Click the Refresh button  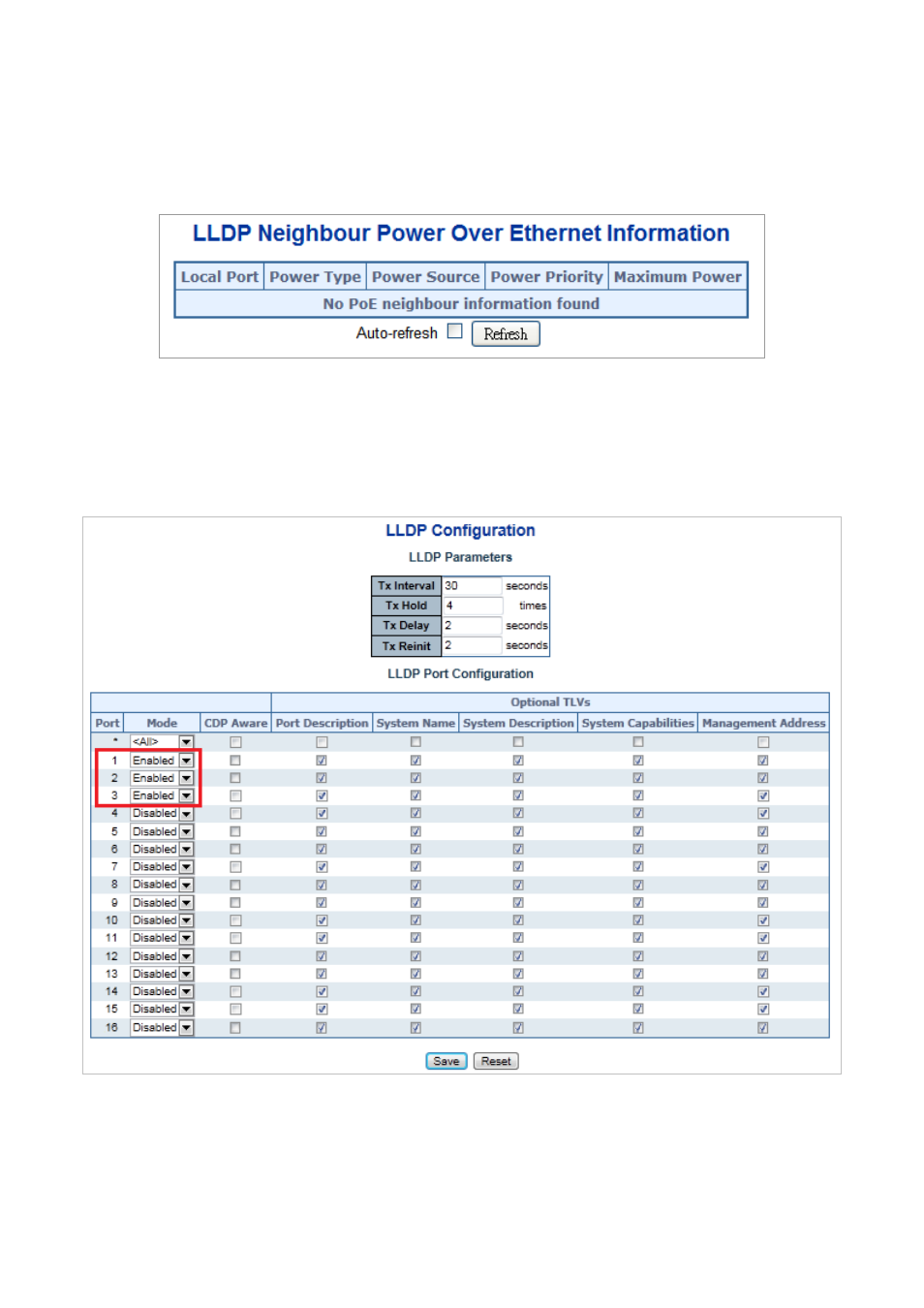505,334
